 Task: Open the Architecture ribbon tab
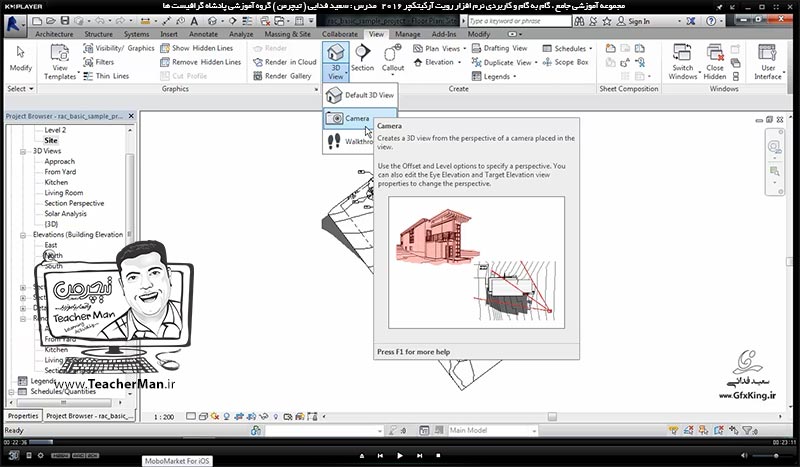tap(54, 34)
